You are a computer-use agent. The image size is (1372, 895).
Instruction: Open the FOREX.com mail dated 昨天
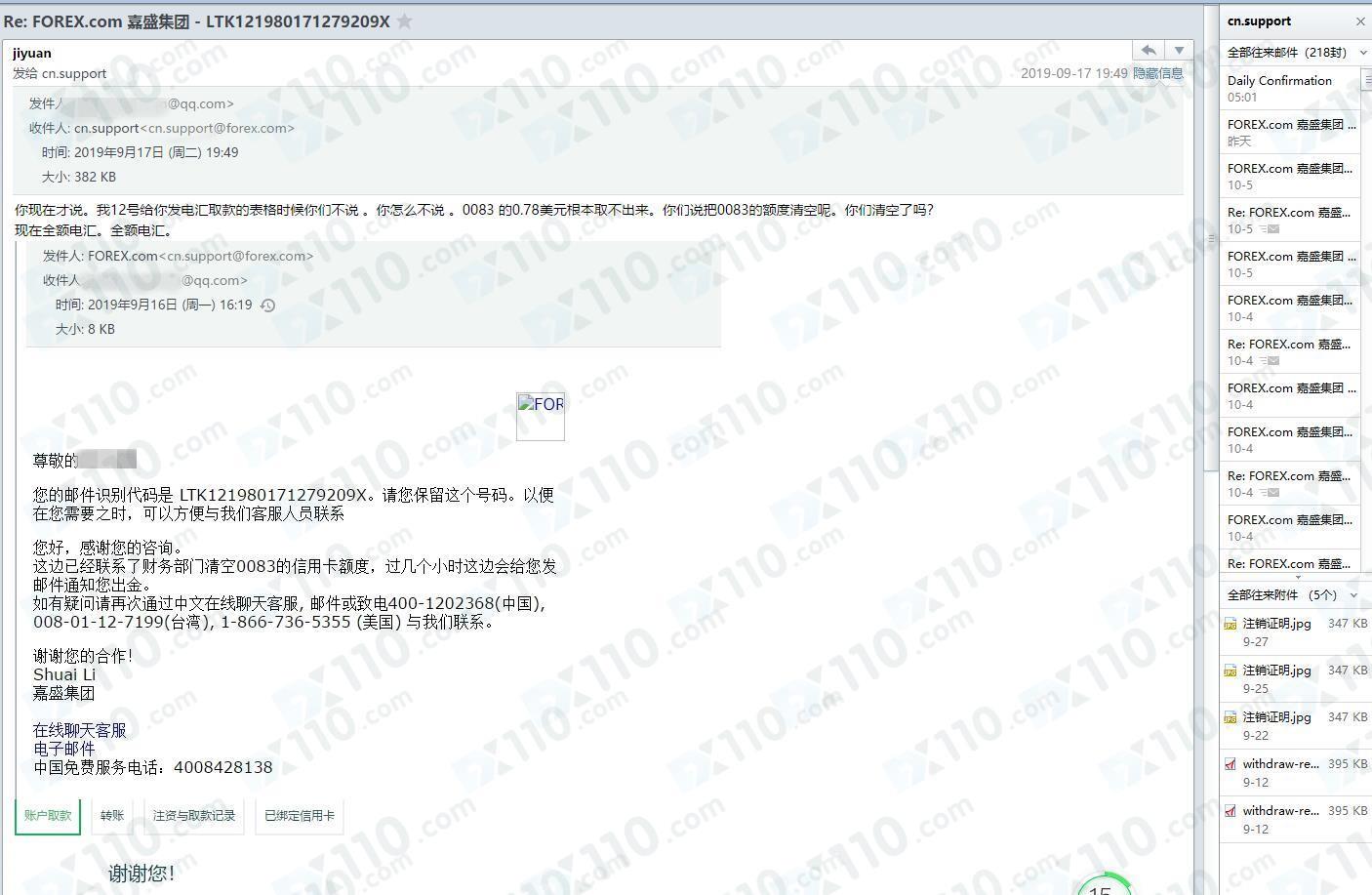point(1290,132)
